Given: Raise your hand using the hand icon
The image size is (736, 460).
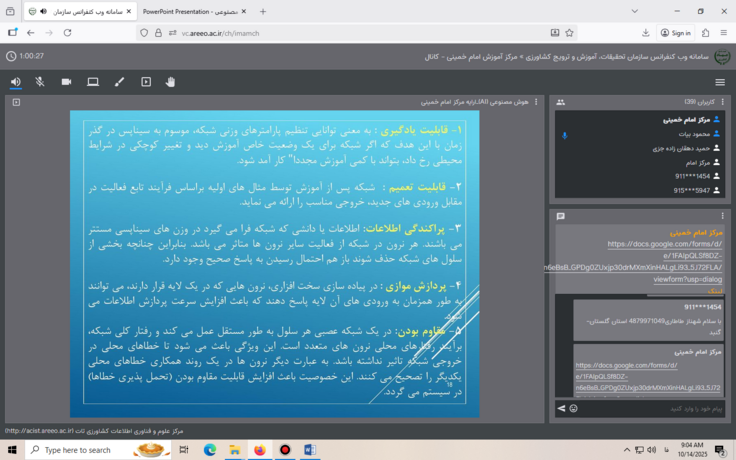Looking at the screenshot, I should [x=170, y=82].
